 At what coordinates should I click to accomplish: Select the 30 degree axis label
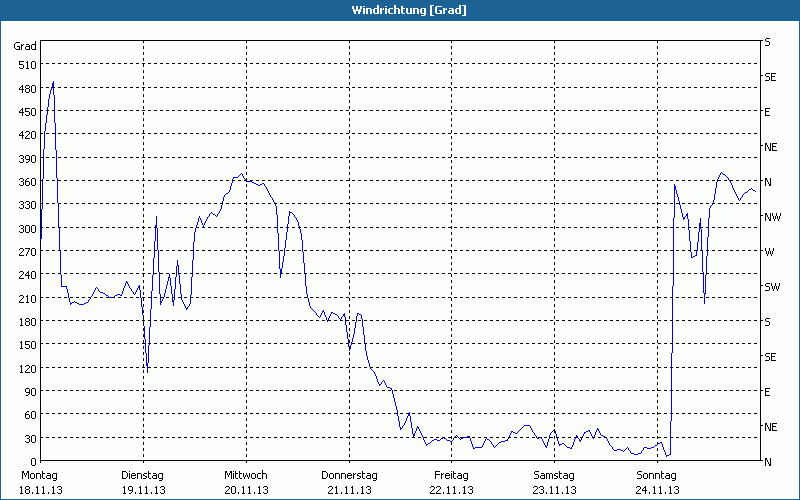click(x=31, y=438)
